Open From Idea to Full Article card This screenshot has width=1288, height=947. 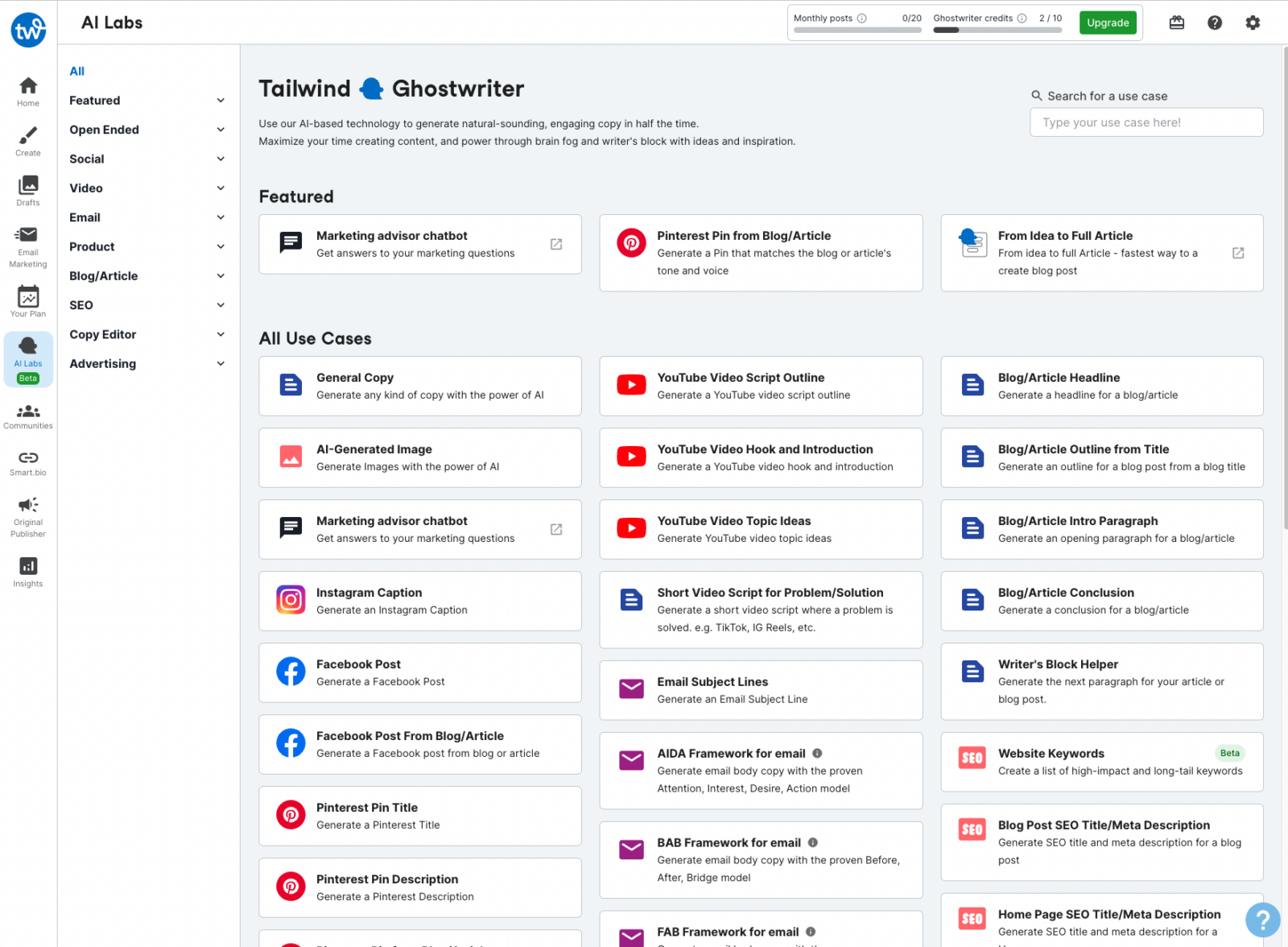point(1102,253)
